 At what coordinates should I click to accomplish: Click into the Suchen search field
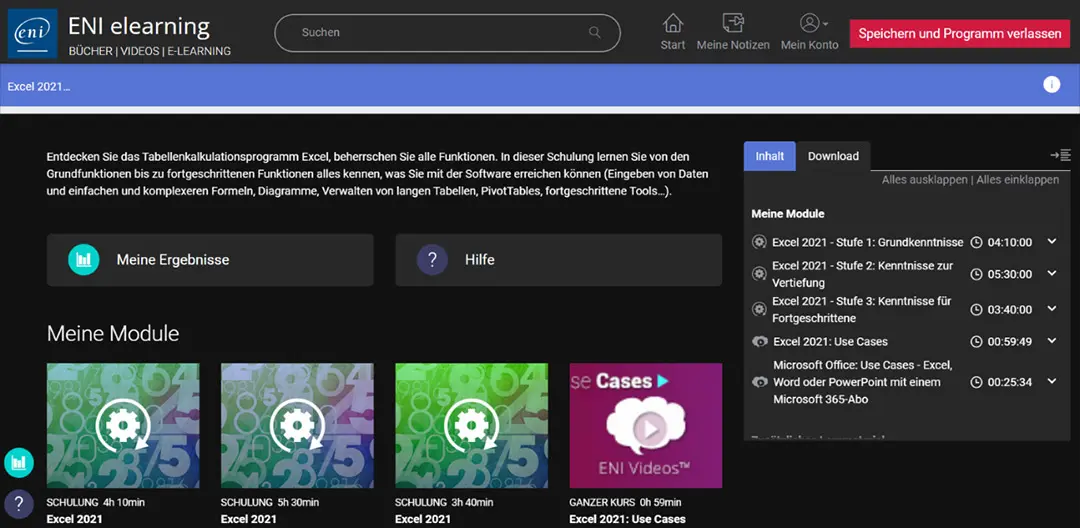tap(440, 33)
